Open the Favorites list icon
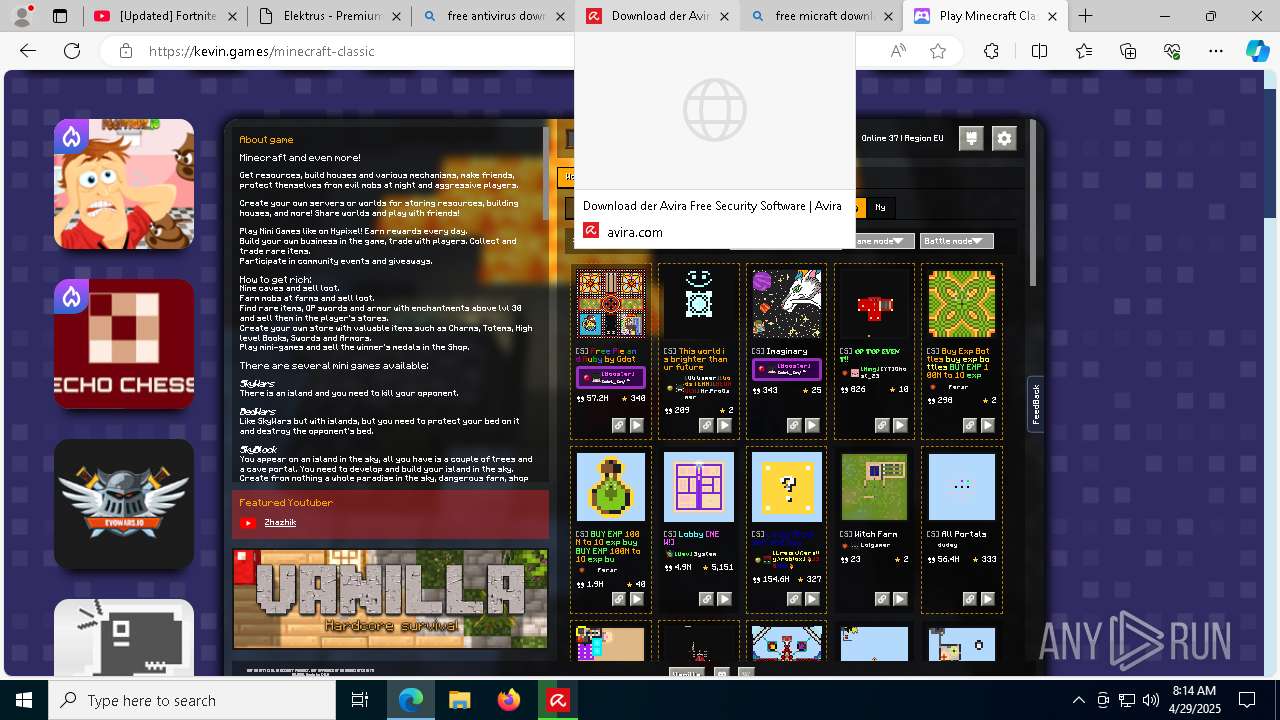 pos(1084,51)
